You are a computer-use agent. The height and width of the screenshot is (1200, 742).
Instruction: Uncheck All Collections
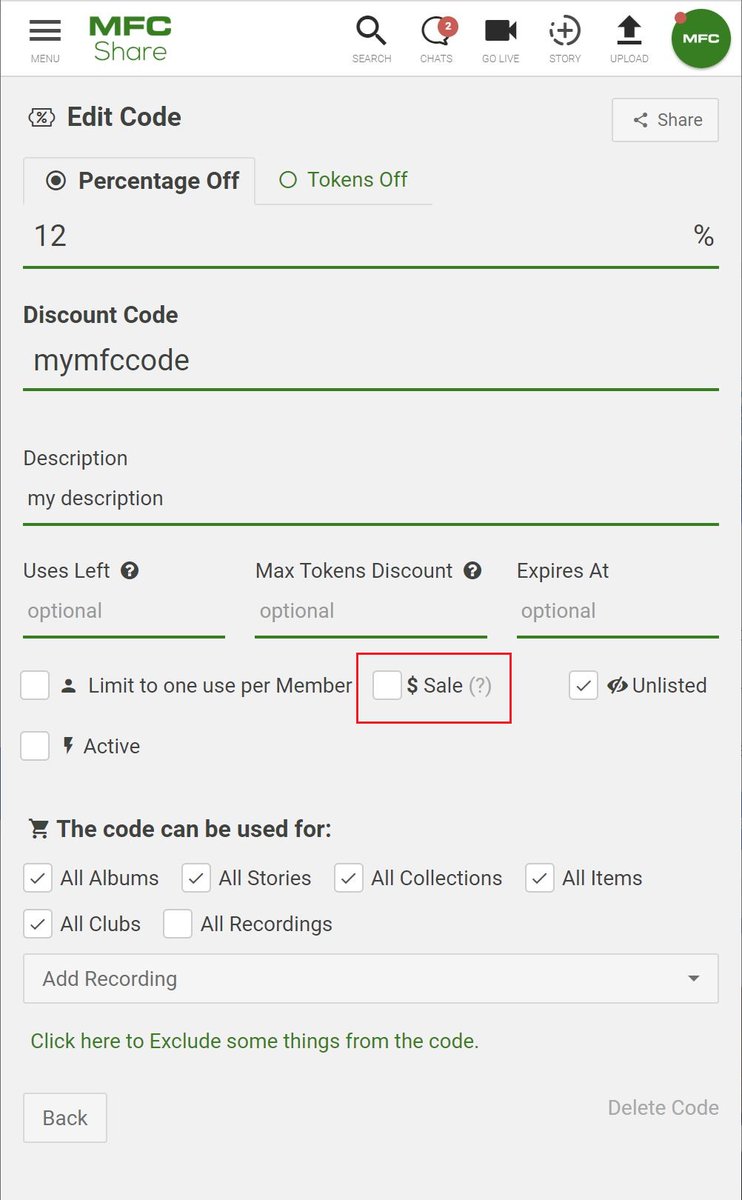[x=348, y=878]
